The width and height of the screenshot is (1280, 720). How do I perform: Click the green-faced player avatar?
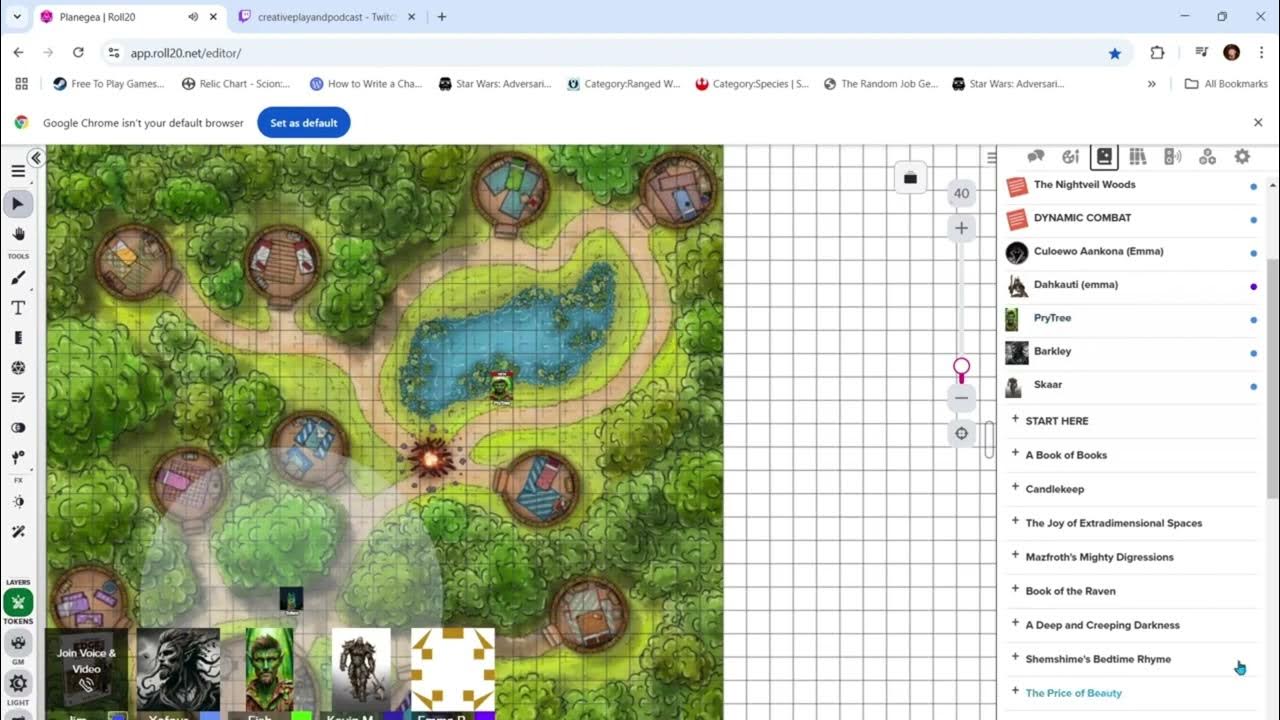tap(269, 670)
